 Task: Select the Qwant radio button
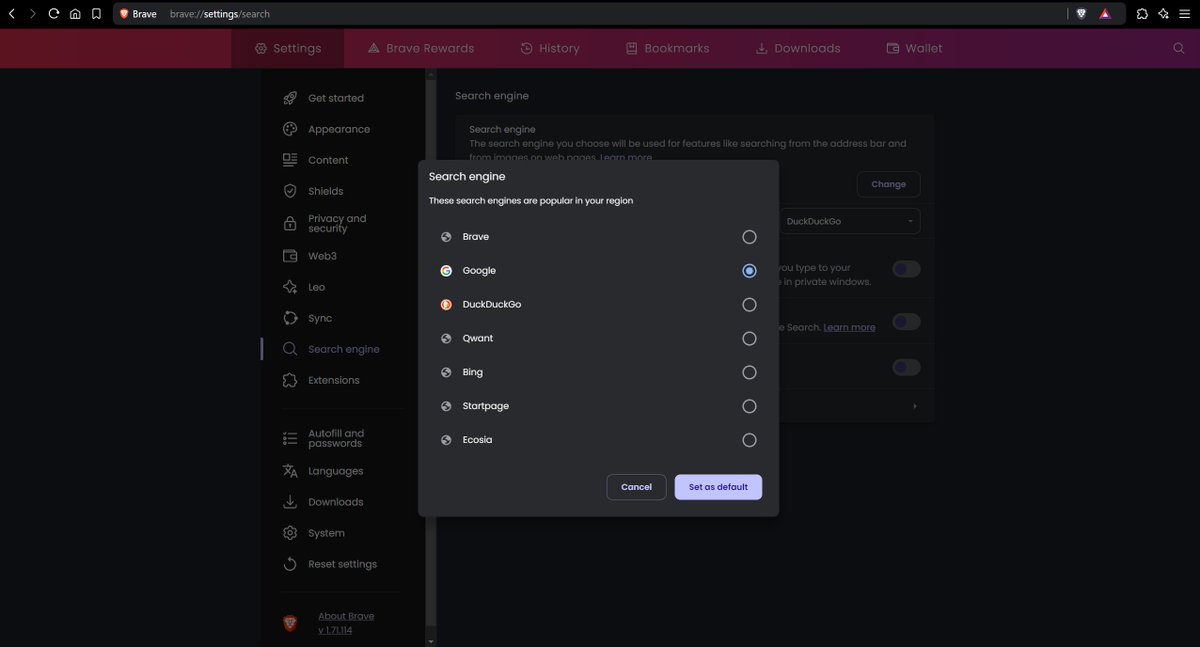click(x=749, y=339)
